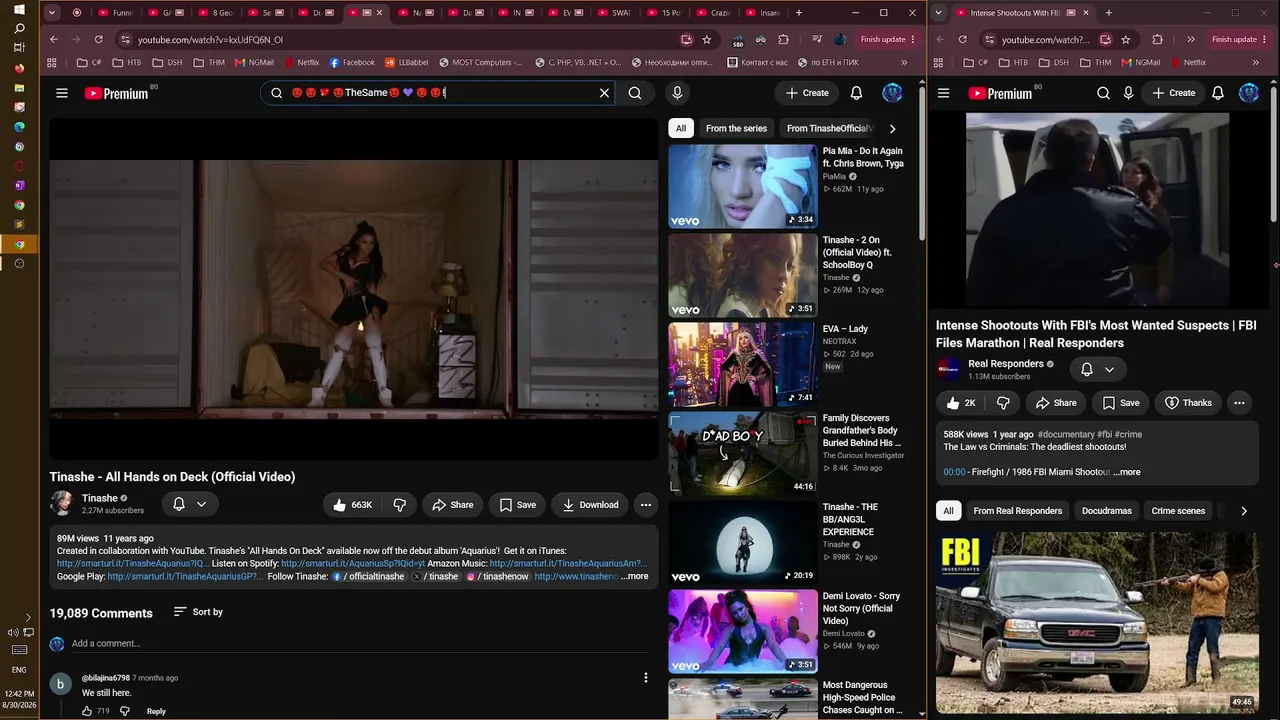Open more actions menu next to Thanks button
1280x720 pixels.
coord(1239,403)
